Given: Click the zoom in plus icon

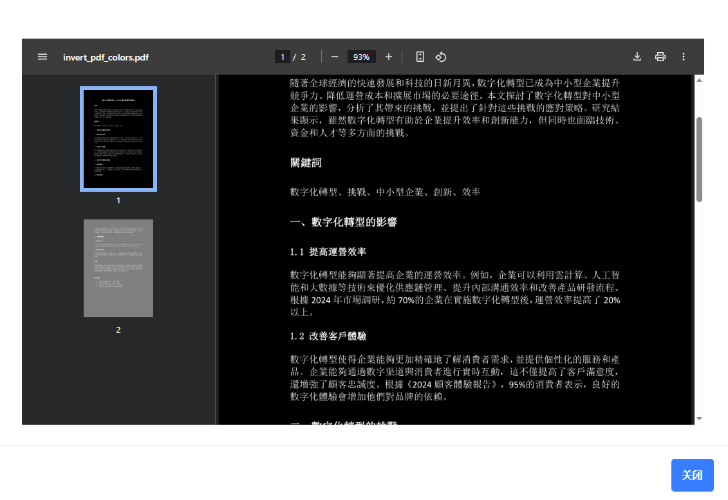Looking at the screenshot, I should [x=389, y=57].
